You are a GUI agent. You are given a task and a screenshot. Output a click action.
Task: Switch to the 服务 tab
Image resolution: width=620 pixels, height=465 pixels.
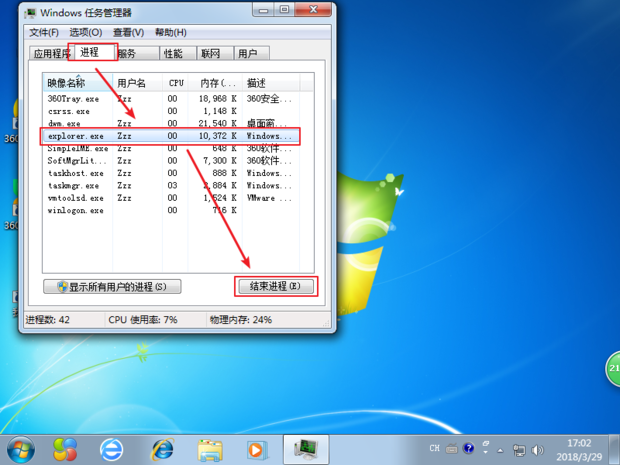[x=138, y=53]
